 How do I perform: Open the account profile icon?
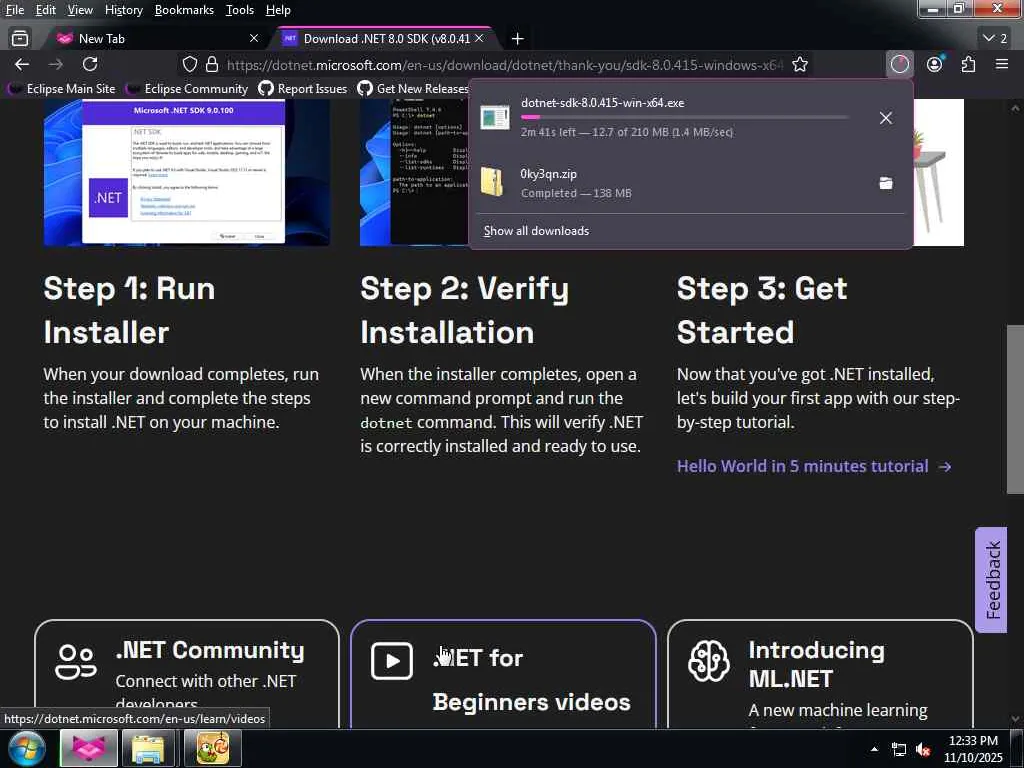point(935,64)
